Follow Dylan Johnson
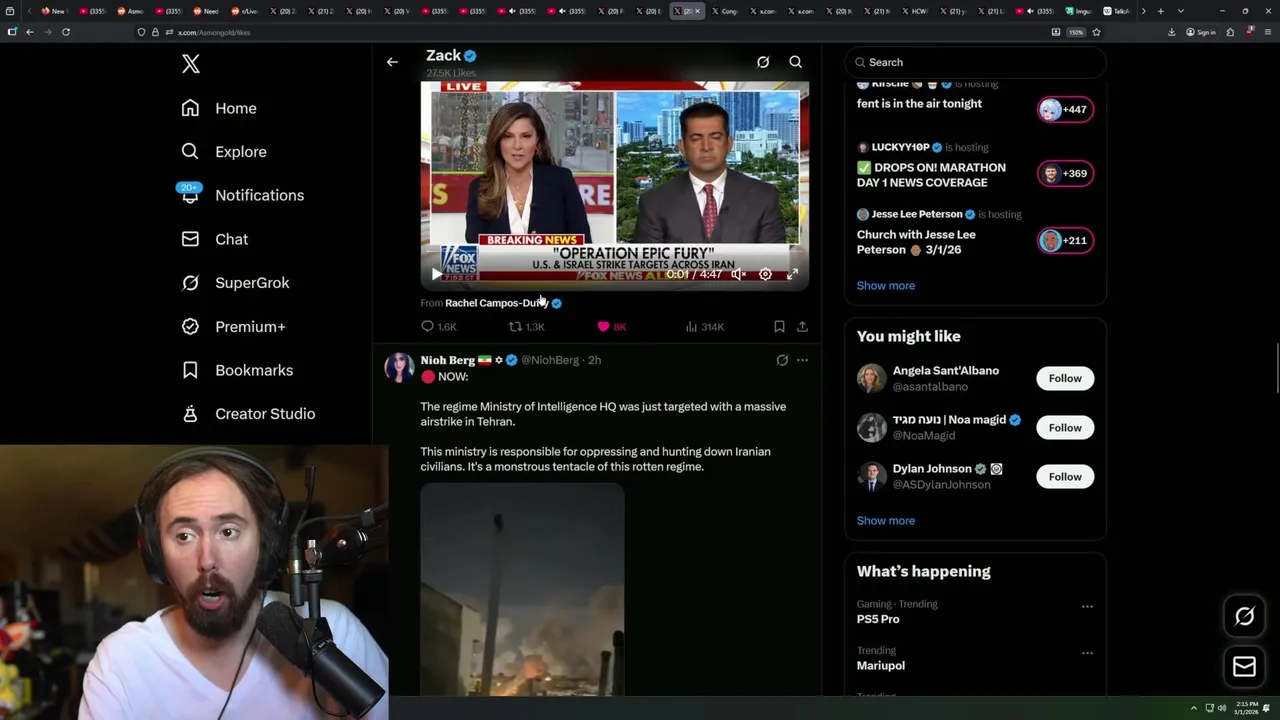Image resolution: width=1280 pixels, height=720 pixels. tap(1065, 477)
